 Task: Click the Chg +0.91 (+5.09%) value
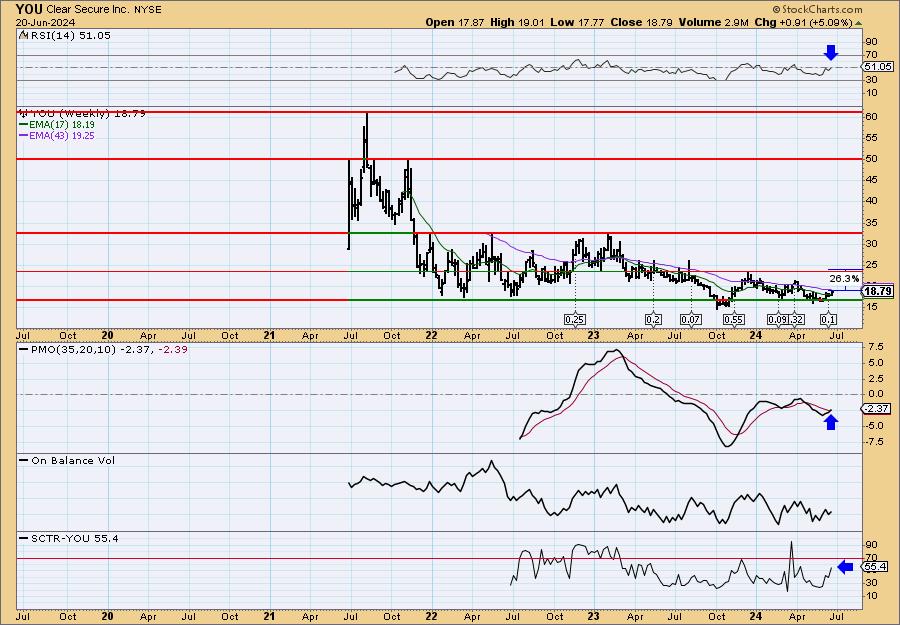tap(804, 22)
